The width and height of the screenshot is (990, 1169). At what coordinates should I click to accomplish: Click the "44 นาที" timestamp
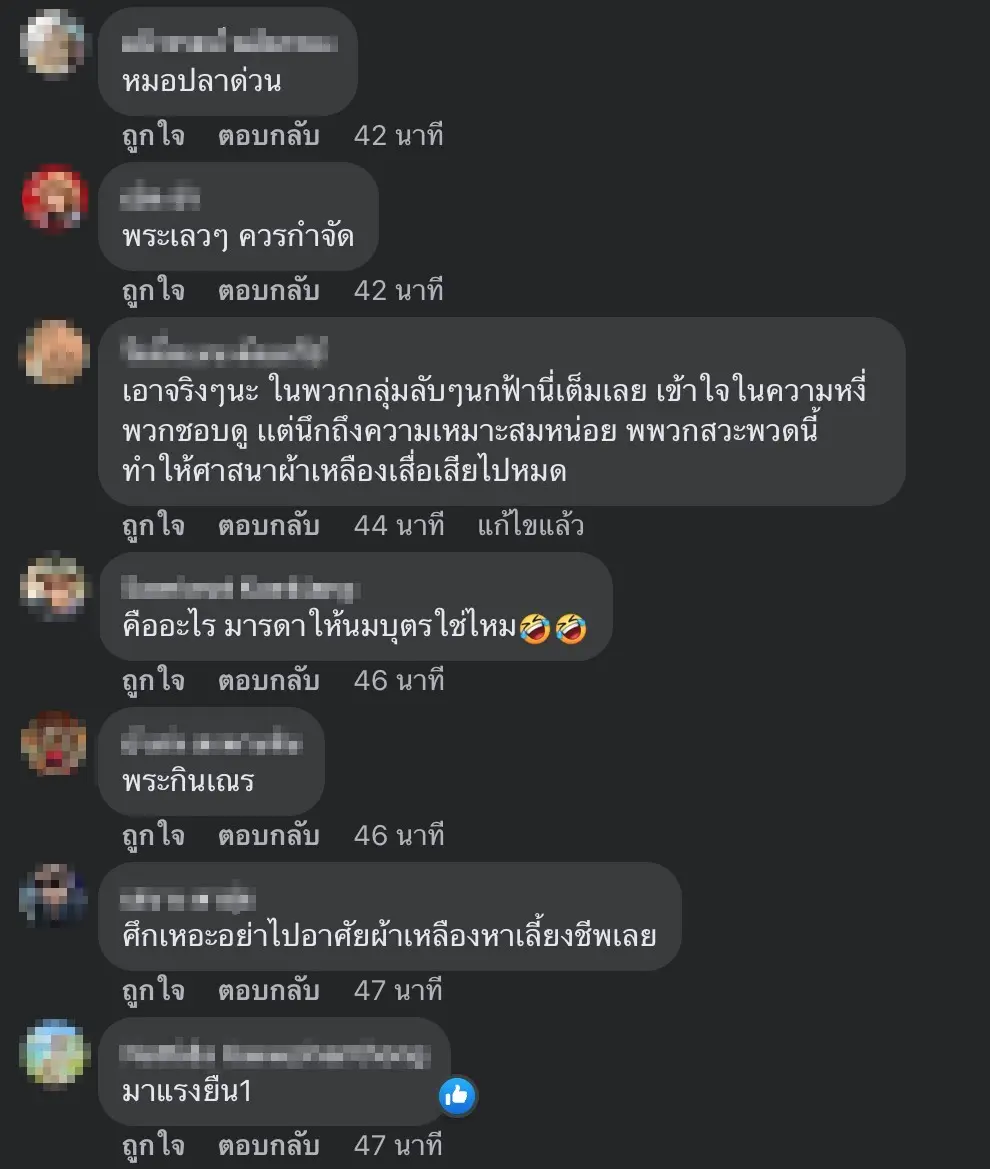tap(399, 526)
